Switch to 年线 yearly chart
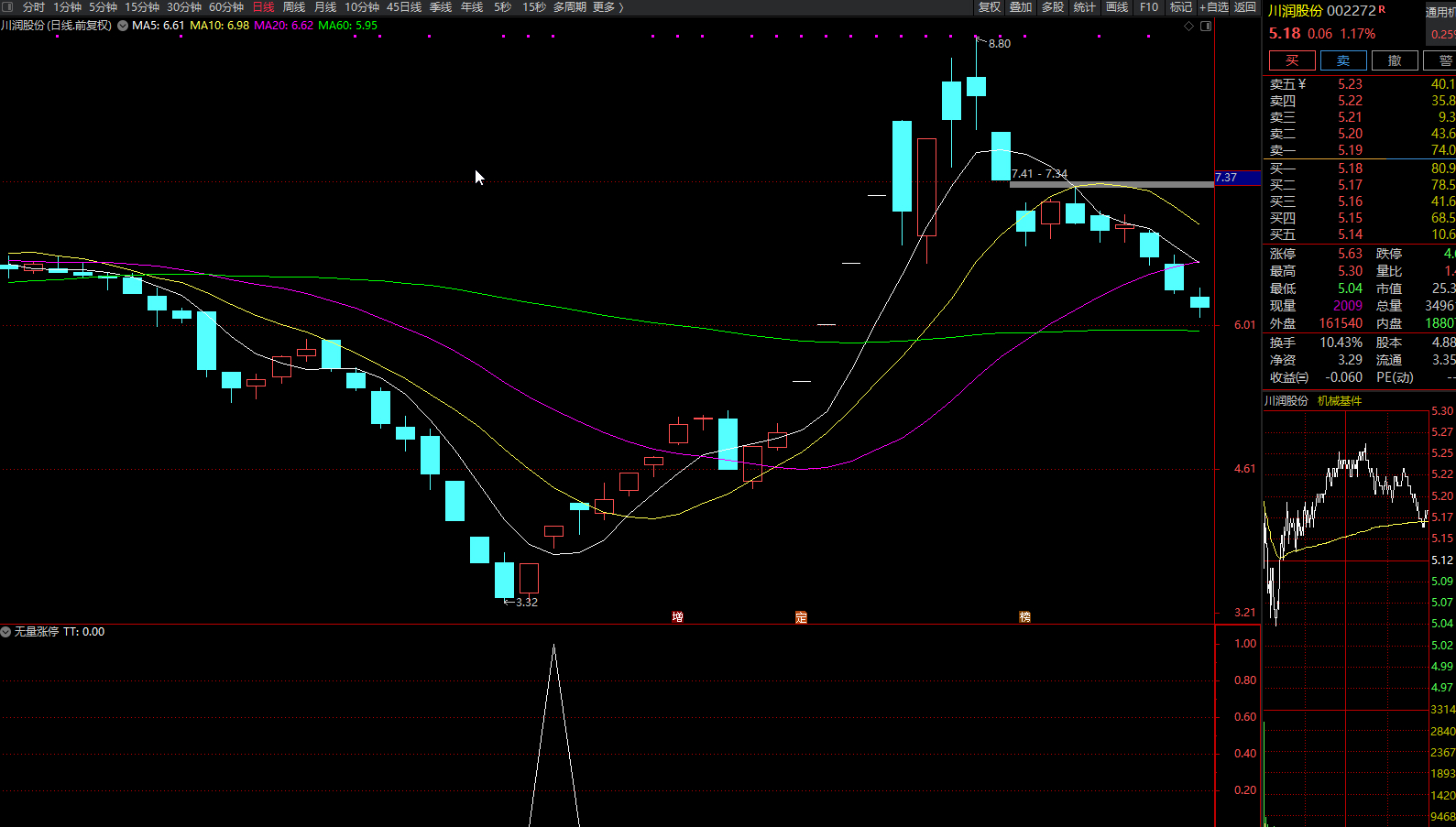Viewport: 1456px width, 827px height. coord(472,7)
